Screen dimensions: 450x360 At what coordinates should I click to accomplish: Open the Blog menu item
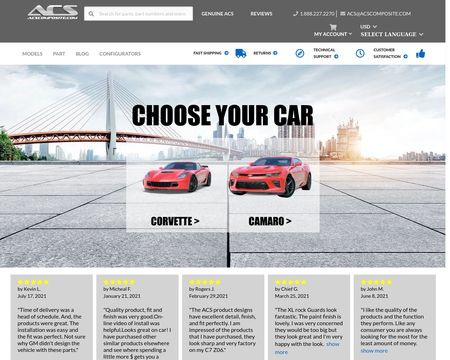tap(82, 54)
